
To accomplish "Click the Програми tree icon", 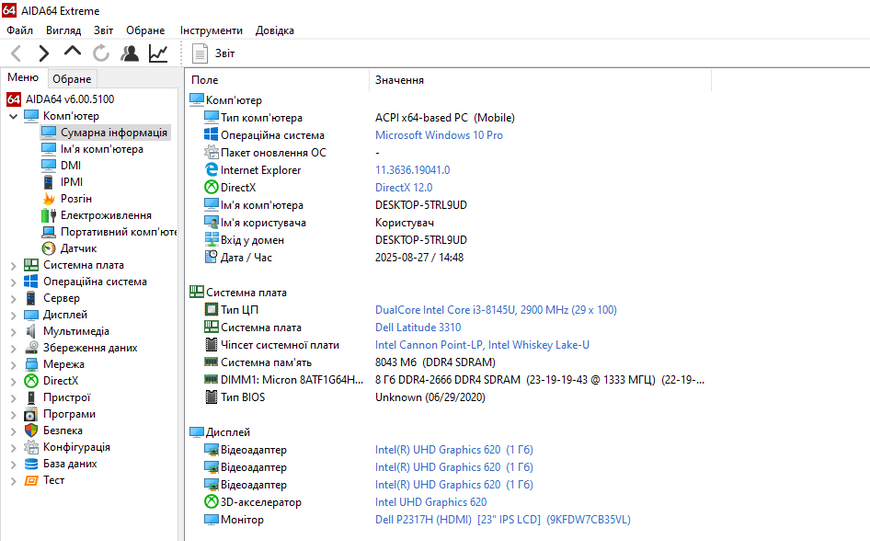I will point(31,414).
